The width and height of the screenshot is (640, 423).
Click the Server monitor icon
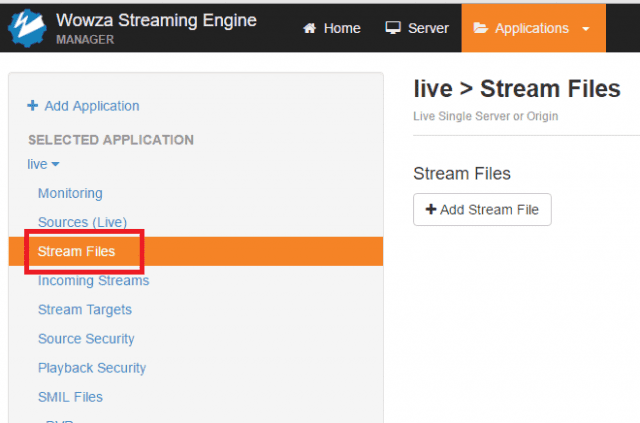click(393, 28)
